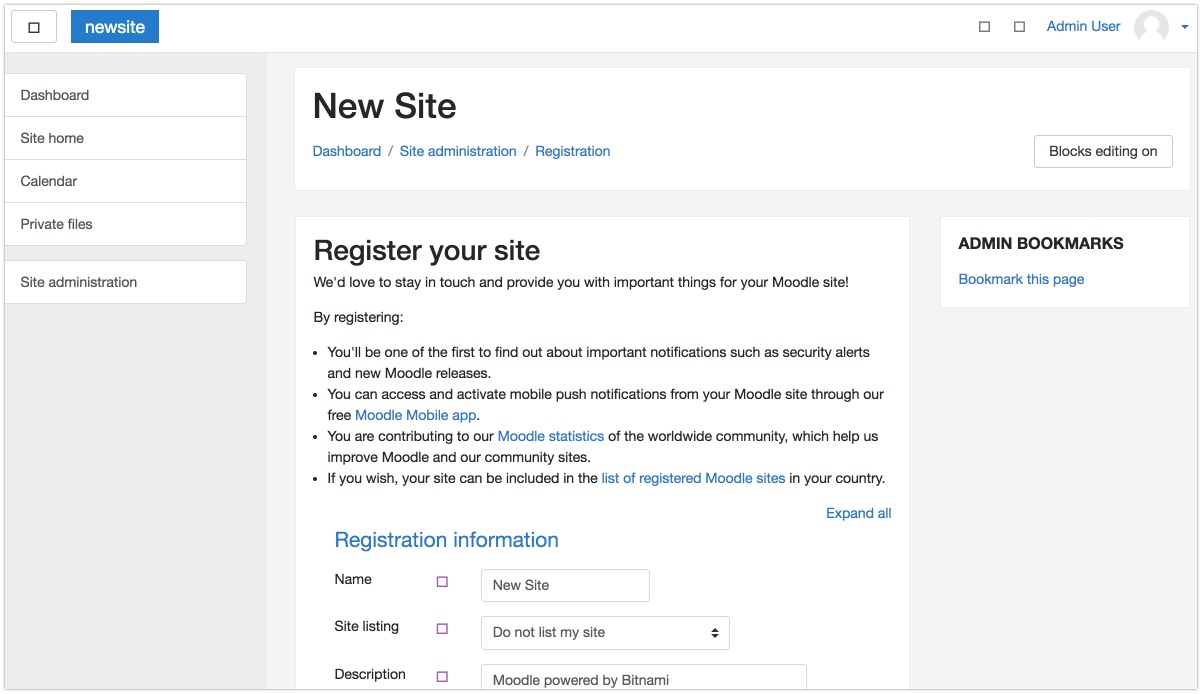The height and width of the screenshot is (694, 1202).
Task: Toggle the side navigation drawer button
Action: point(34,27)
